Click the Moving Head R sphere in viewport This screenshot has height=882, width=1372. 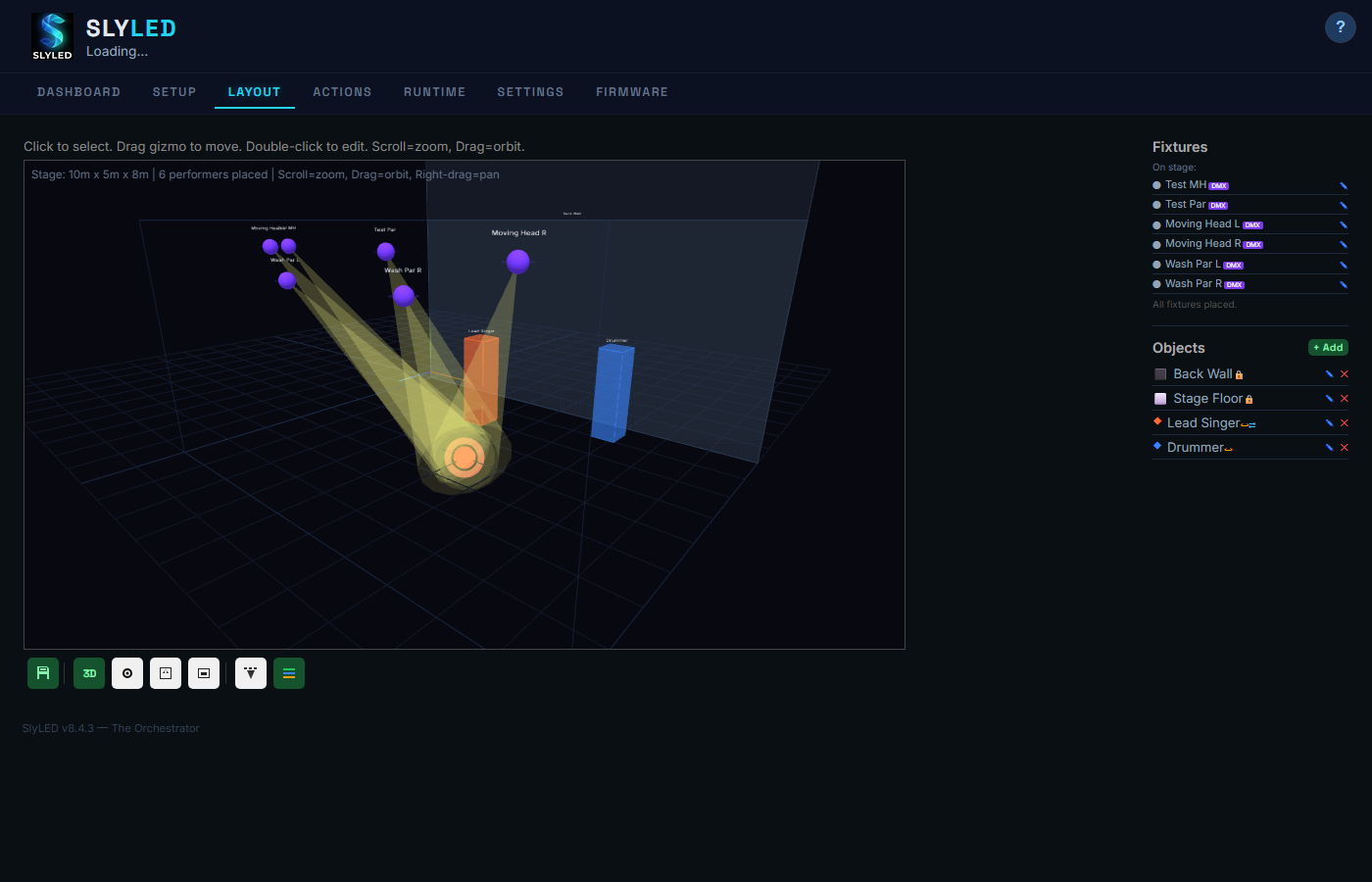[518, 262]
